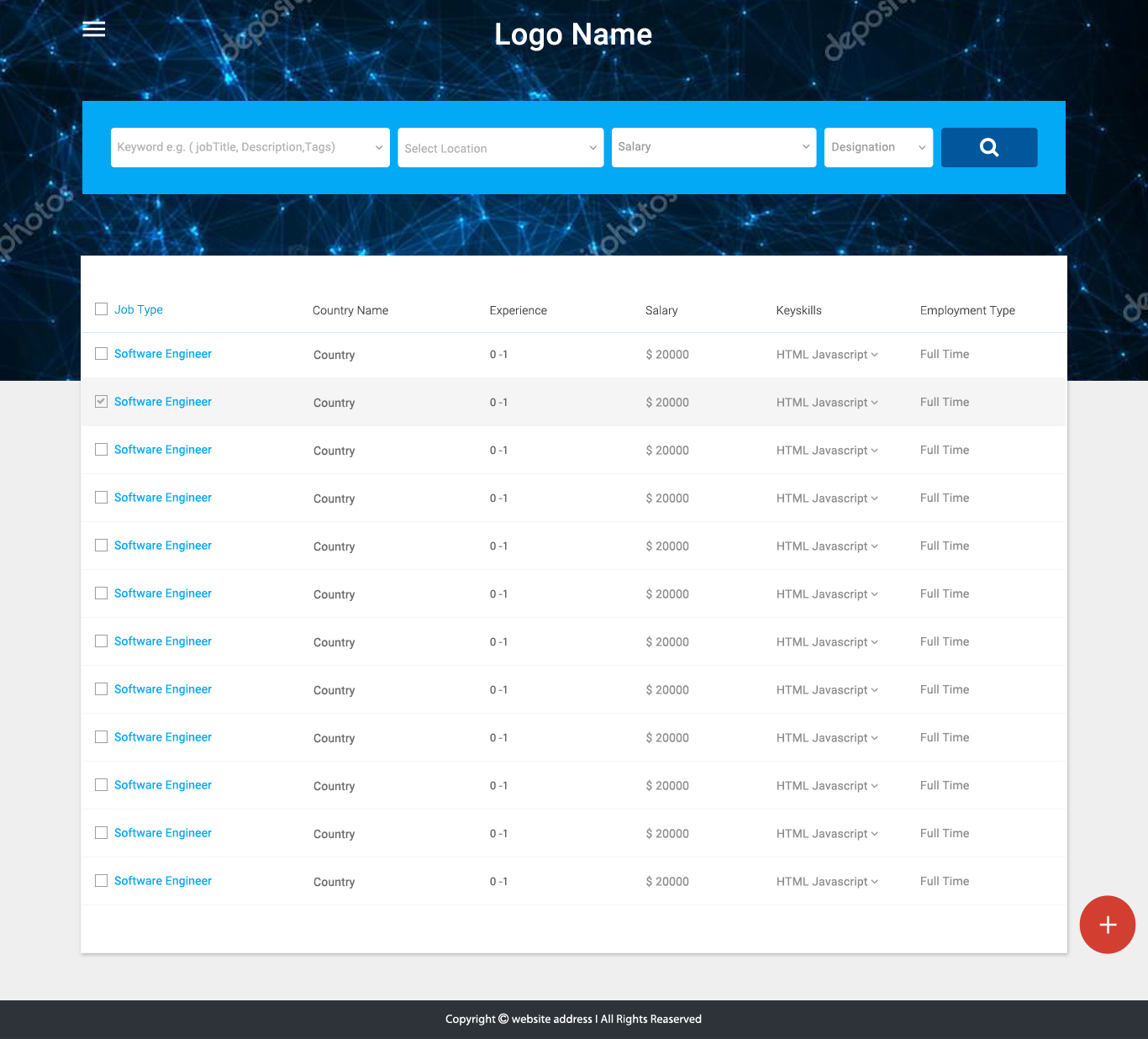The width and height of the screenshot is (1148, 1039).
Task: Open Software Engineer link in the highlighted row
Action: coord(163,402)
